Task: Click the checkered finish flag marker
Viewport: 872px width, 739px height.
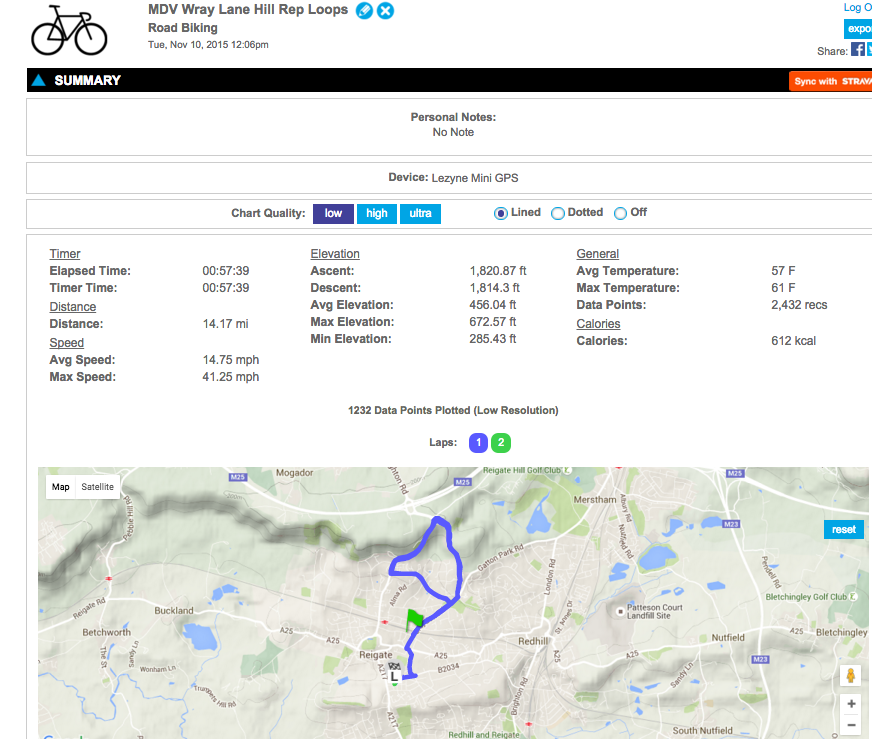Action: point(394,667)
